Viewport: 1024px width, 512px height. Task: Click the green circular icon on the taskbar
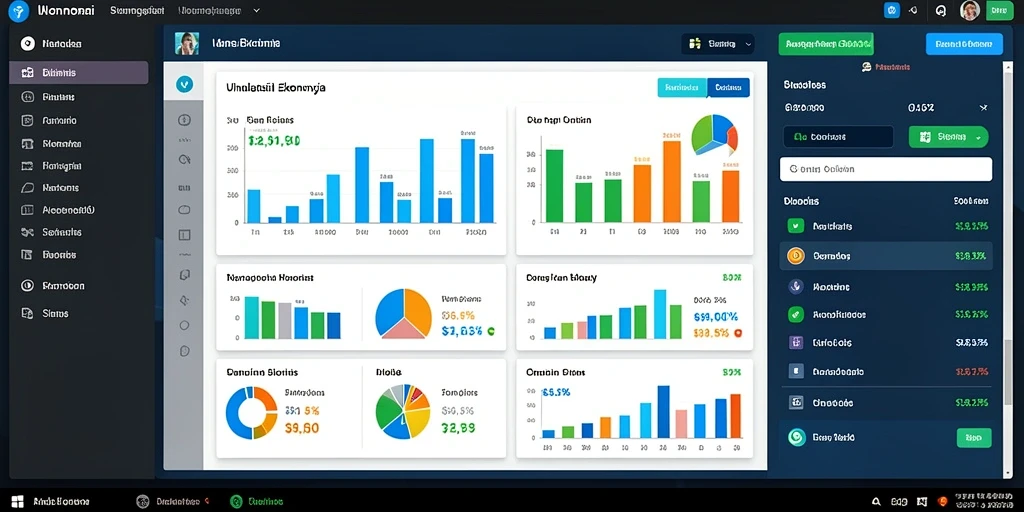[236, 502]
